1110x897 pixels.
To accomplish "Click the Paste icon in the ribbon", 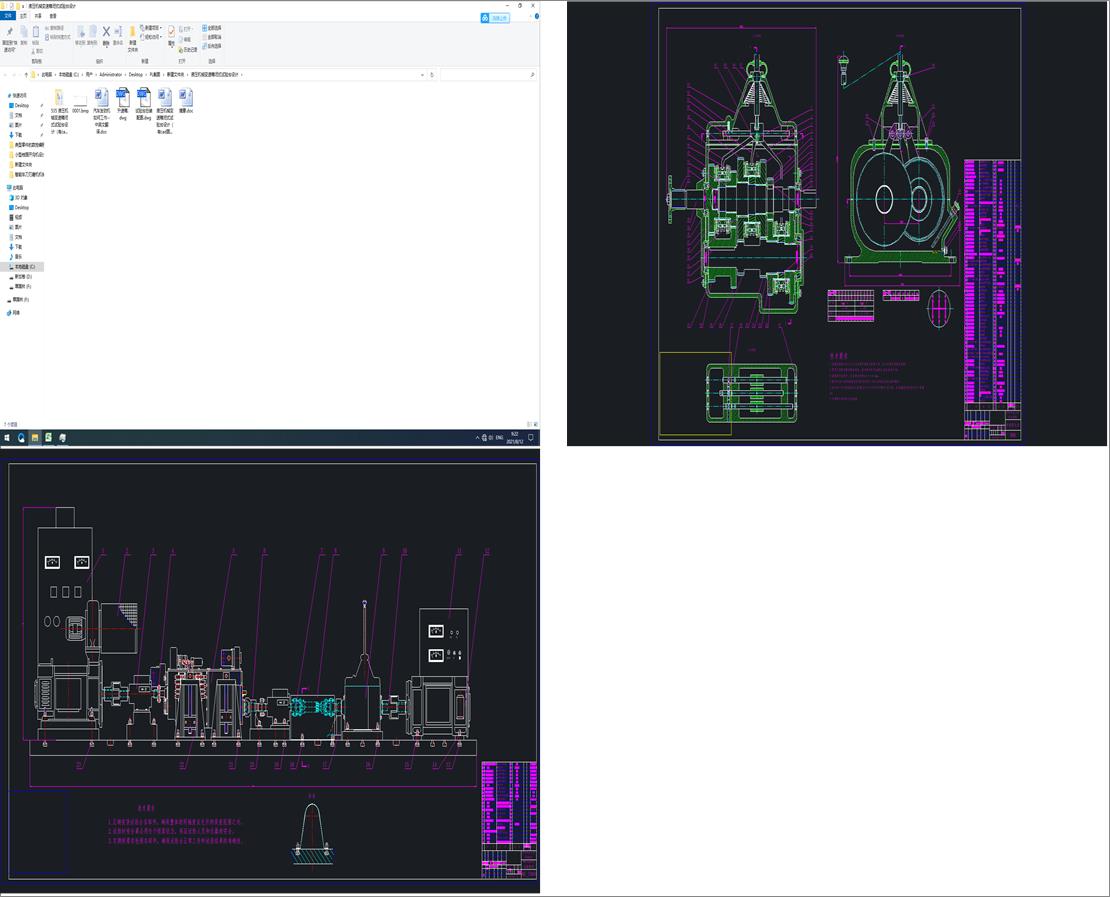I will (x=35, y=31).
